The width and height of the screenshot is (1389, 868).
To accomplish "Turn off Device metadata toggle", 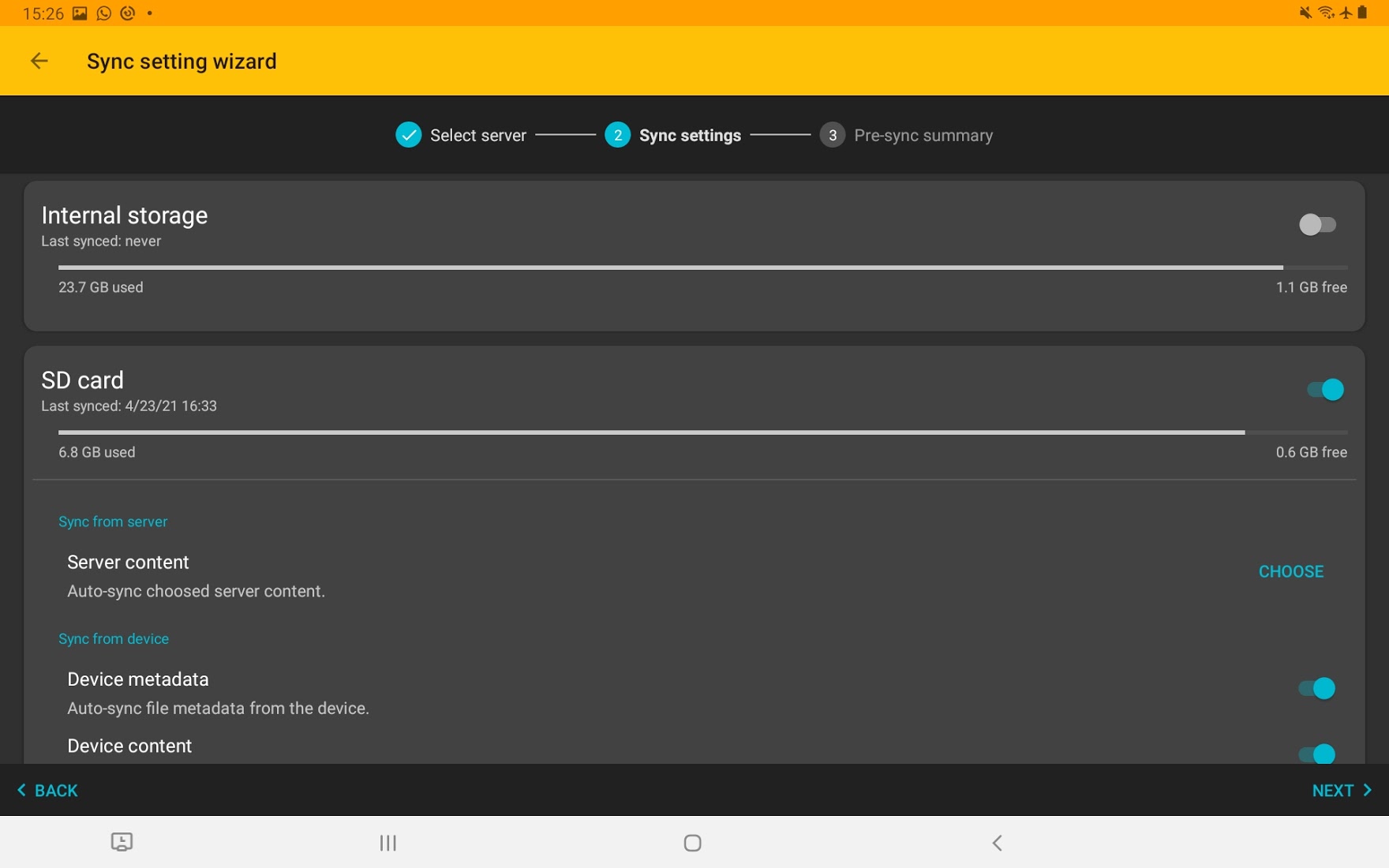I will (1316, 688).
